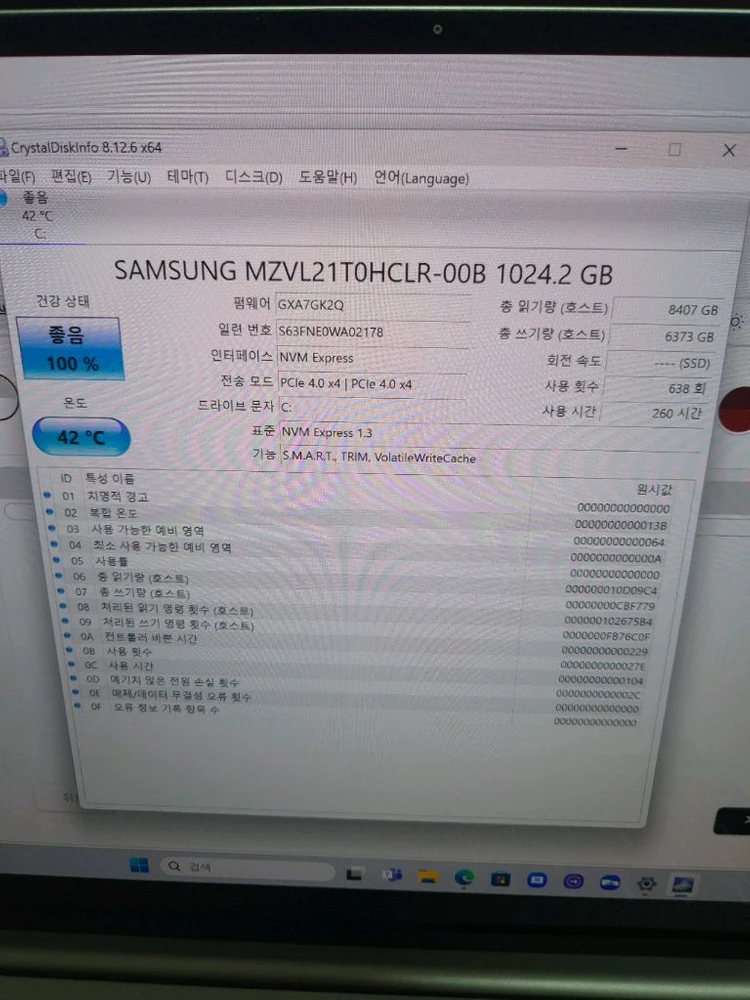750x1000 pixels.
Task: Click the 원시값 column header
Action: [653, 489]
